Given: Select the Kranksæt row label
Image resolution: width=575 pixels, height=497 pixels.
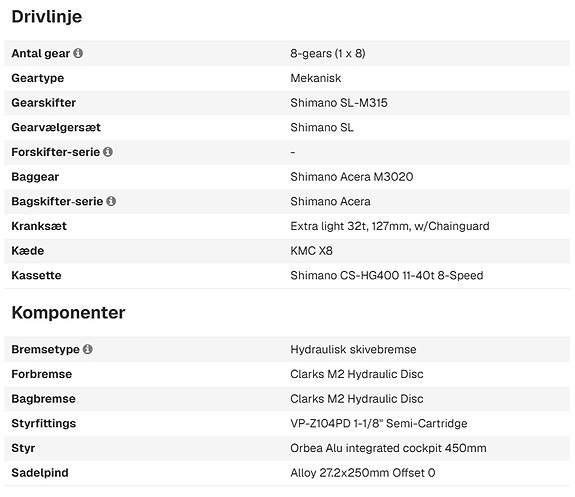Looking at the screenshot, I should 39,226.
